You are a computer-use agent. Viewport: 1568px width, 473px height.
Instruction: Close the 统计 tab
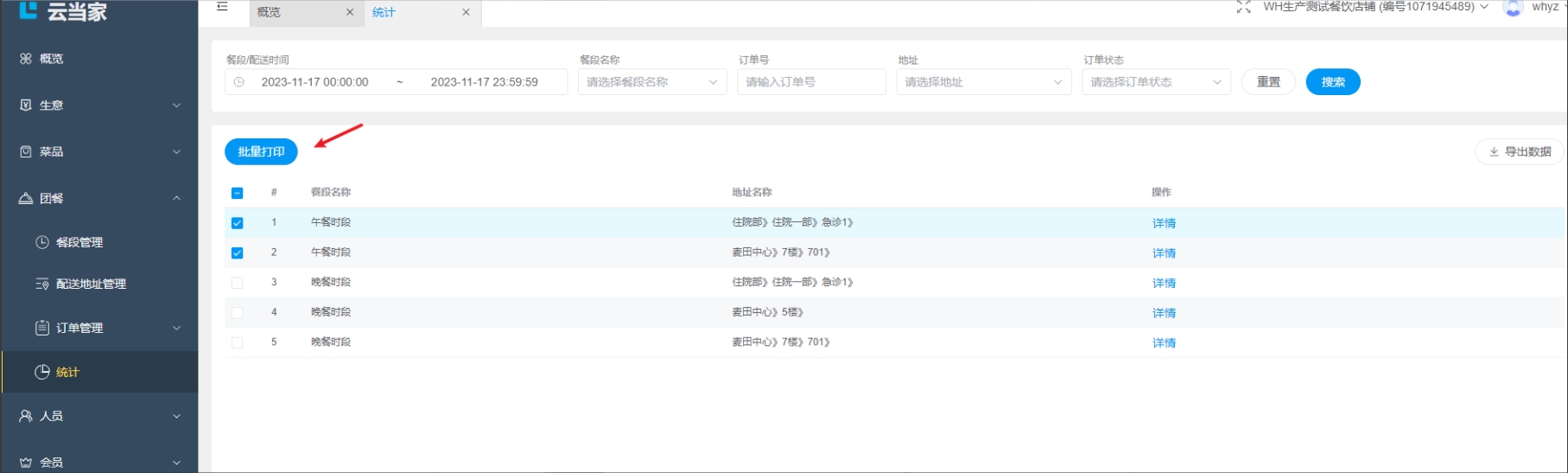coord(466,12)
